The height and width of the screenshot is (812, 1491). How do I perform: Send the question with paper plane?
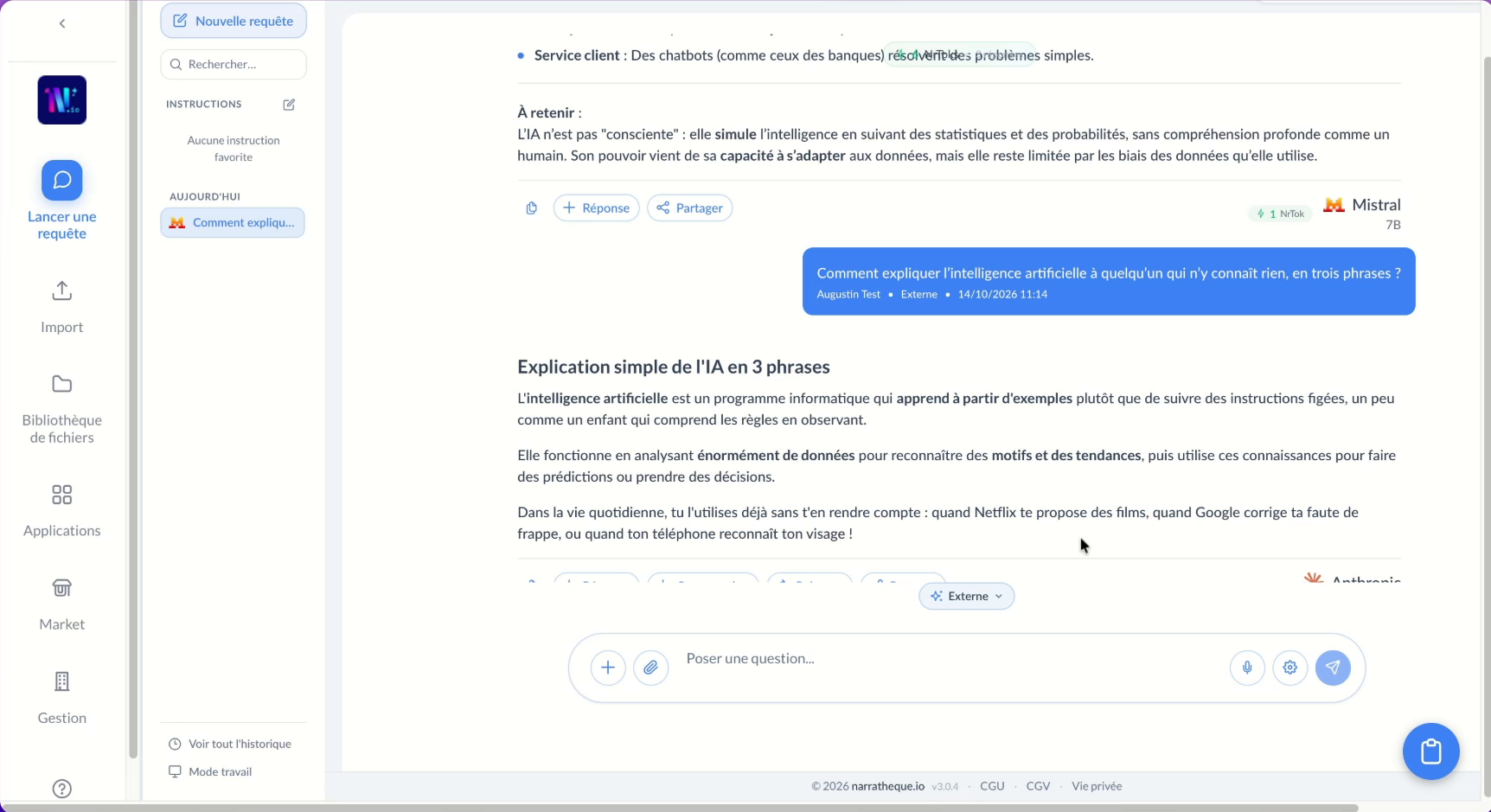coord(1333,668)
